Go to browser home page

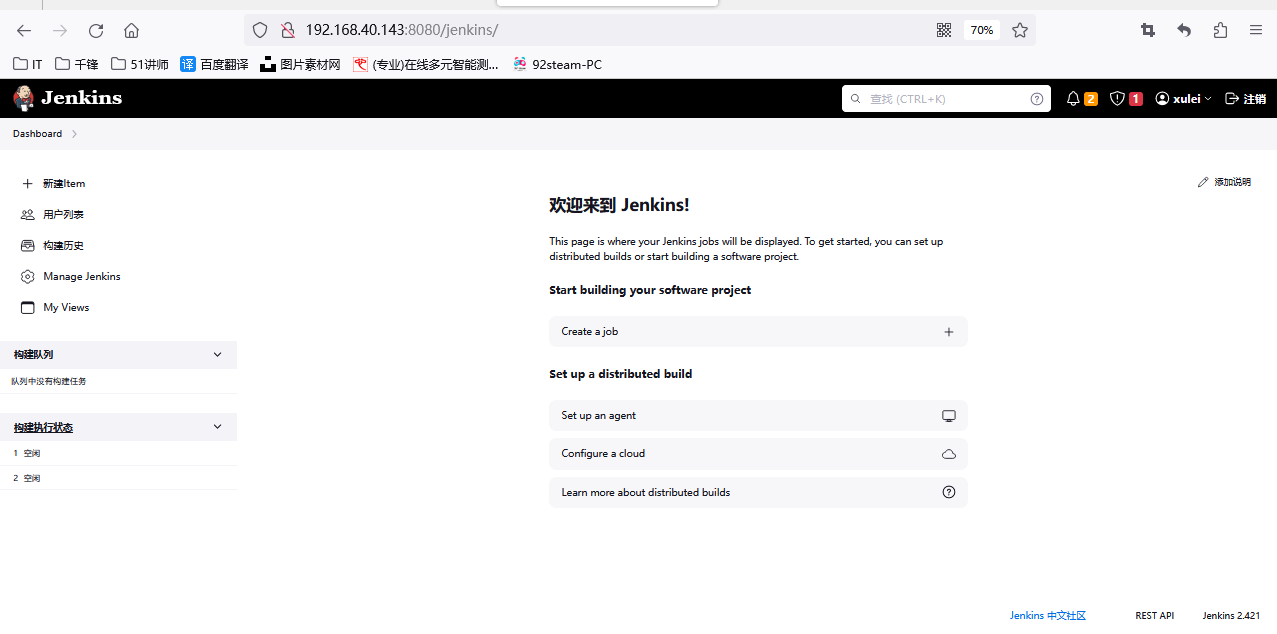pyautogui.click(x=132, y=30)
